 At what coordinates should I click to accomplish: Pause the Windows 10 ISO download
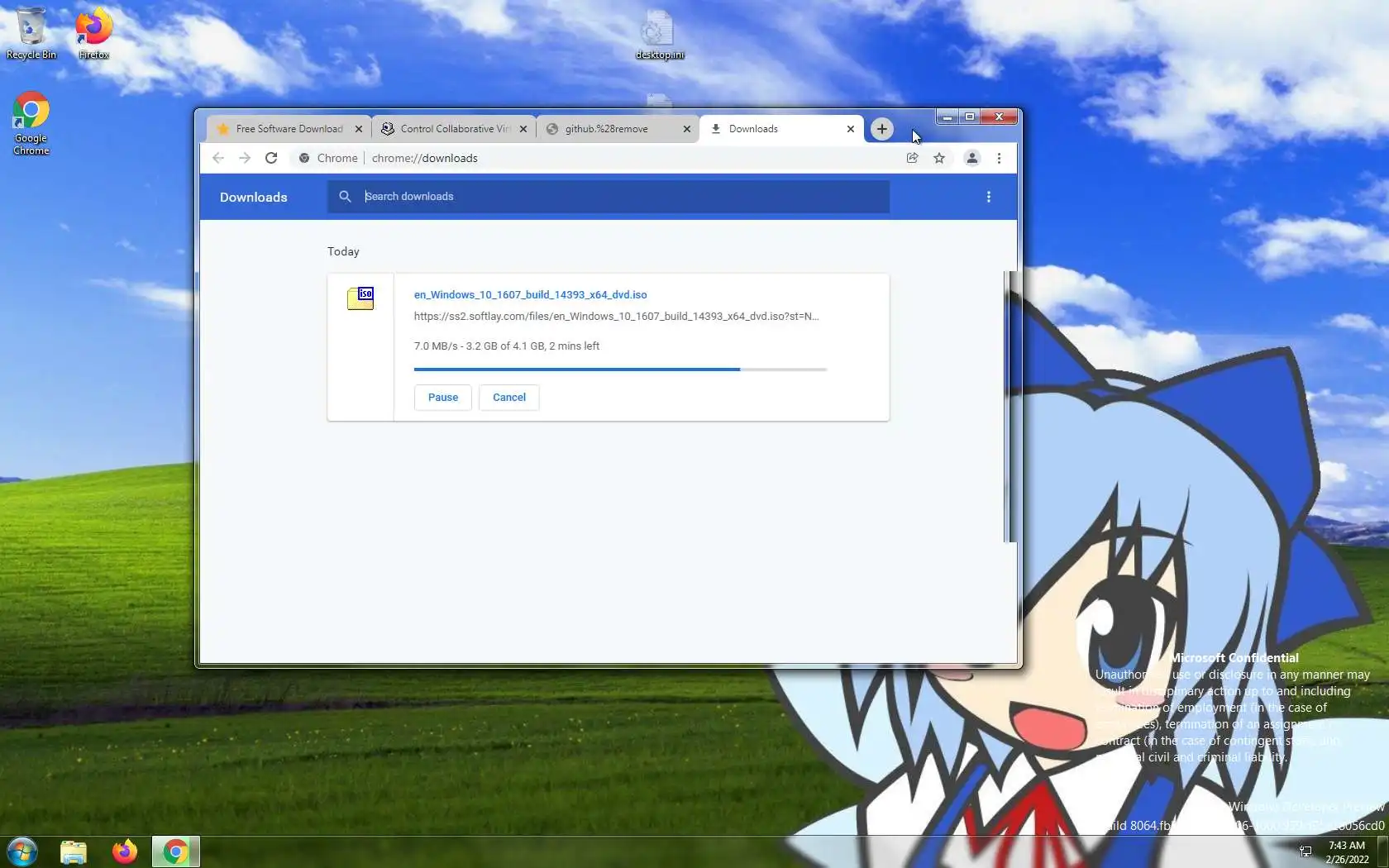(x=443, y=398)
